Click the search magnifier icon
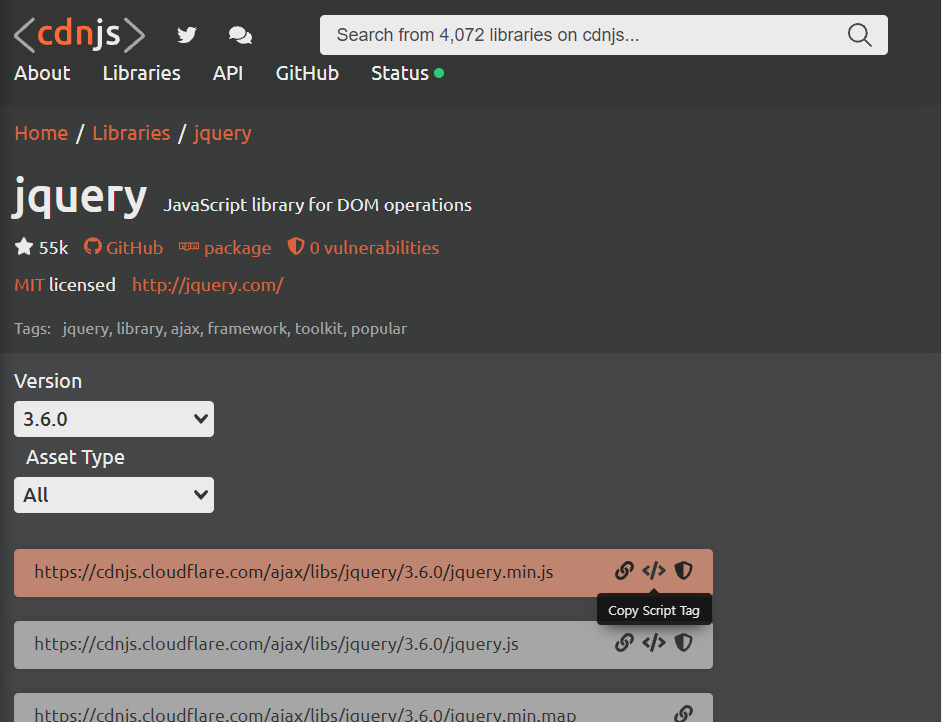The height and width of the screenshot is (722, 942). [x=860, y=35]
